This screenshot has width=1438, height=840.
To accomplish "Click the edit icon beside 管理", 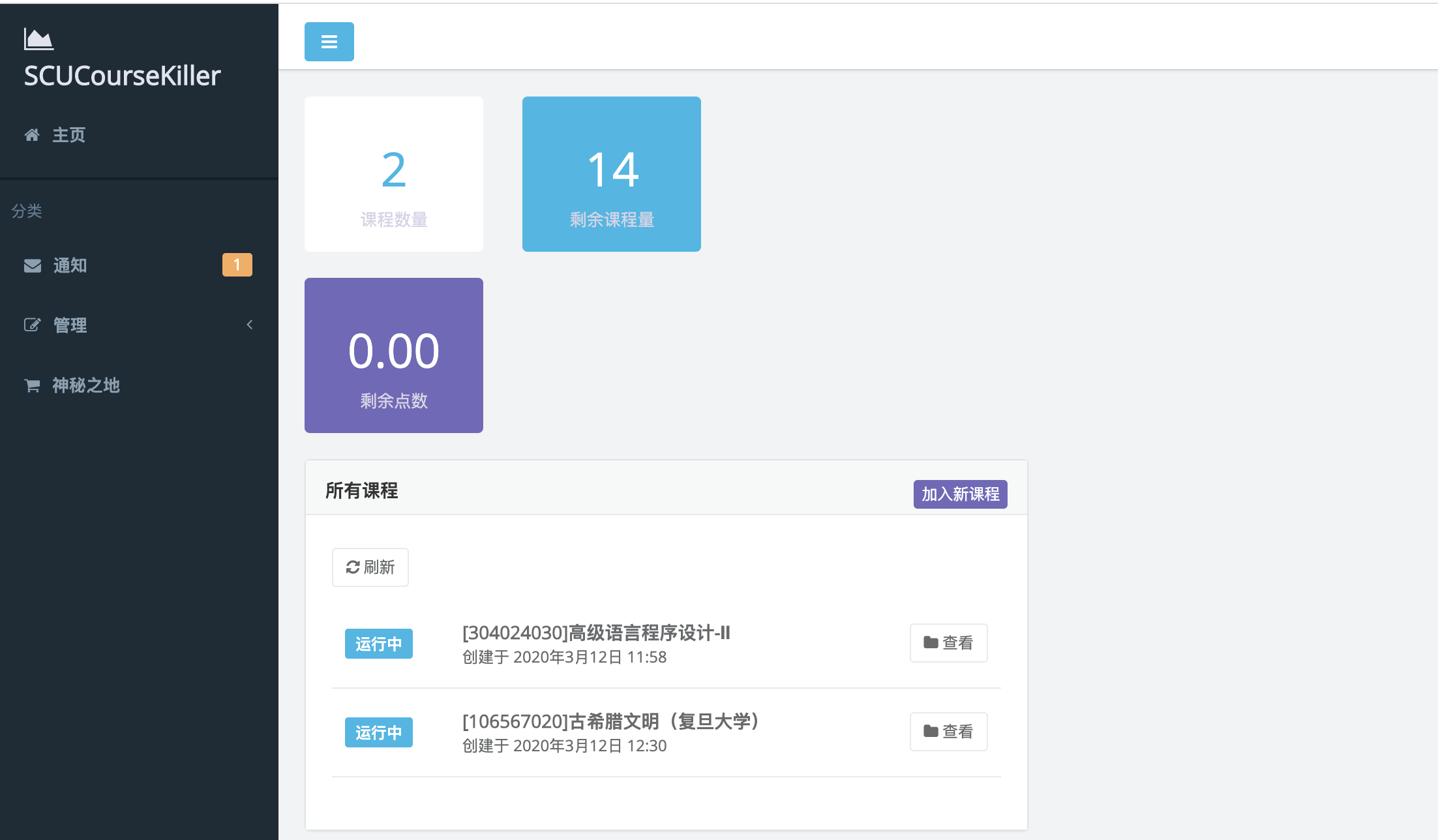I will (x=33, y=325).
